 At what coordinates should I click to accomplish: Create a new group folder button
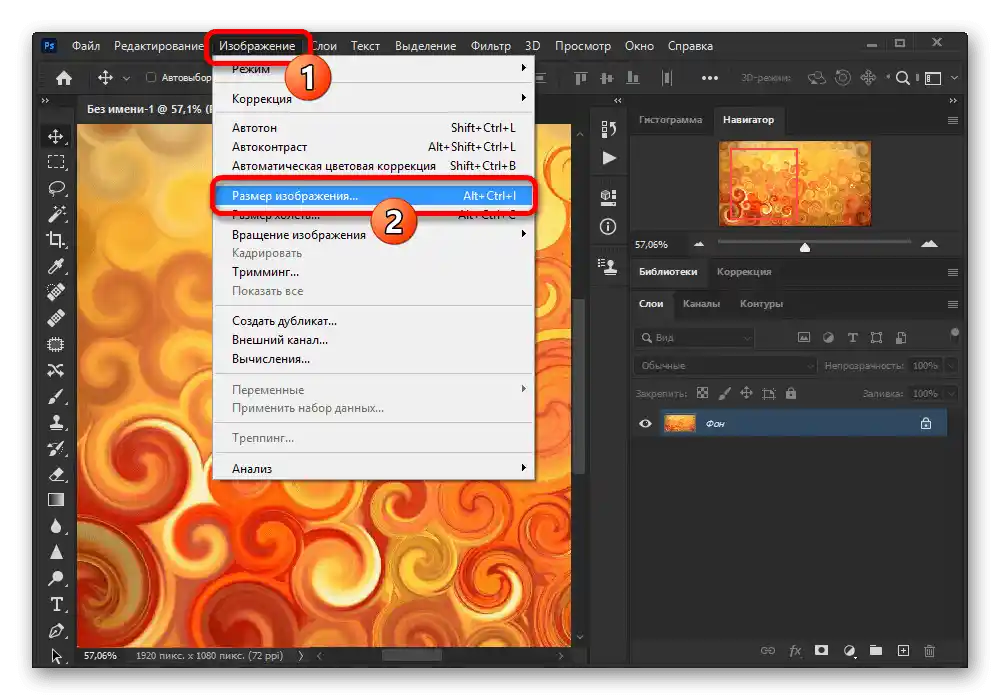coord(876,650)
